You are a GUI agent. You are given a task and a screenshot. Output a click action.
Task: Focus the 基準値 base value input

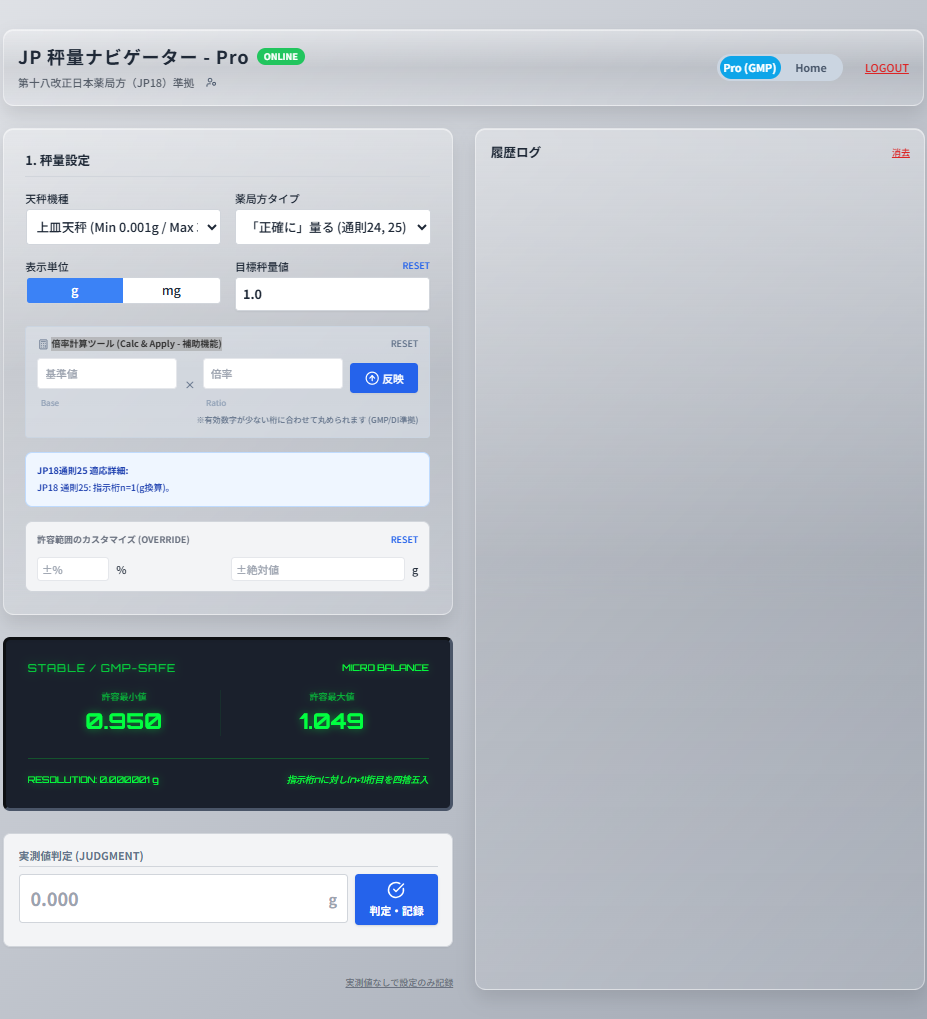point(107,374)
